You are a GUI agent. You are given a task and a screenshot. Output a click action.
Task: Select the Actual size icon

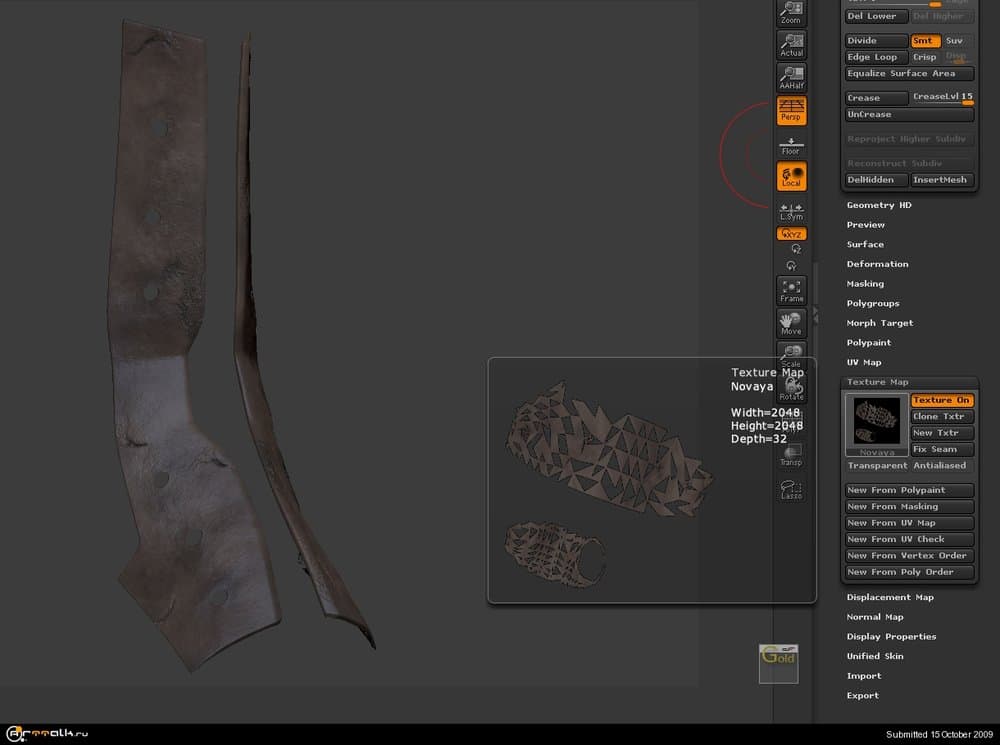[791, 45]
